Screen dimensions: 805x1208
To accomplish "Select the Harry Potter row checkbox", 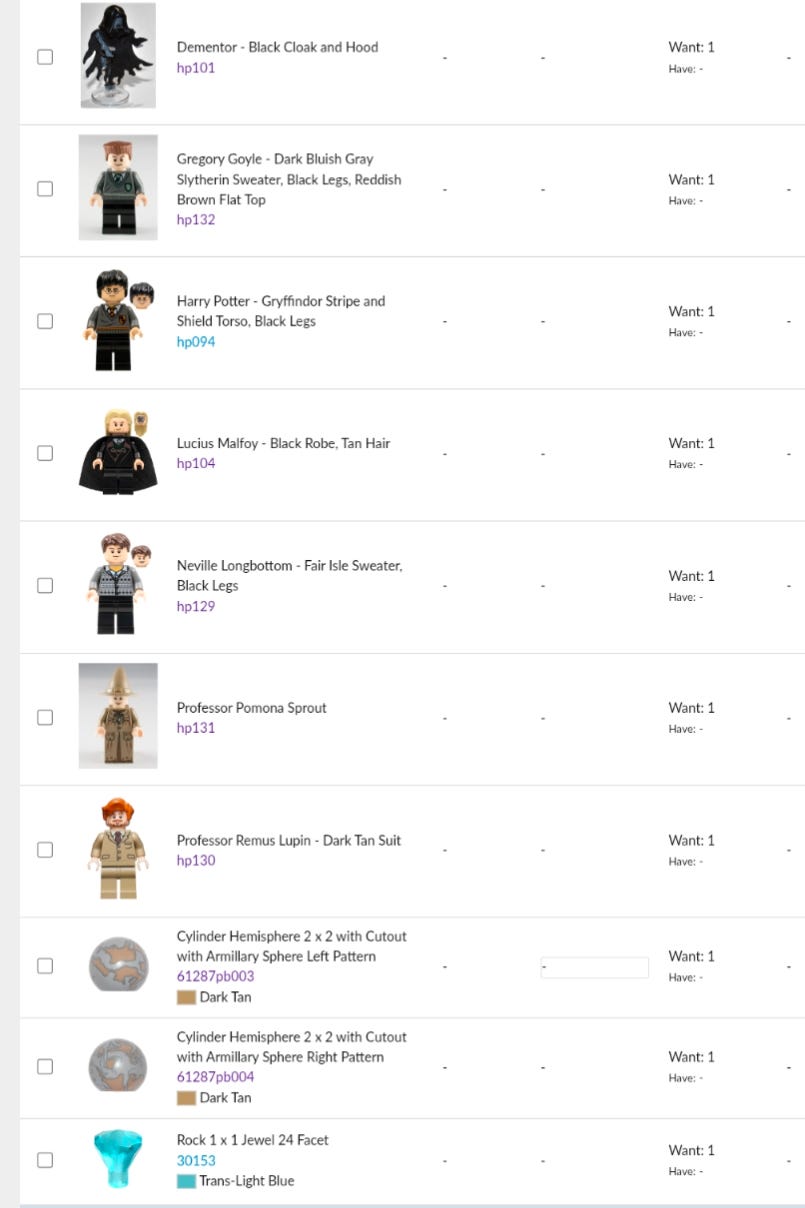I will coord(45,321).
